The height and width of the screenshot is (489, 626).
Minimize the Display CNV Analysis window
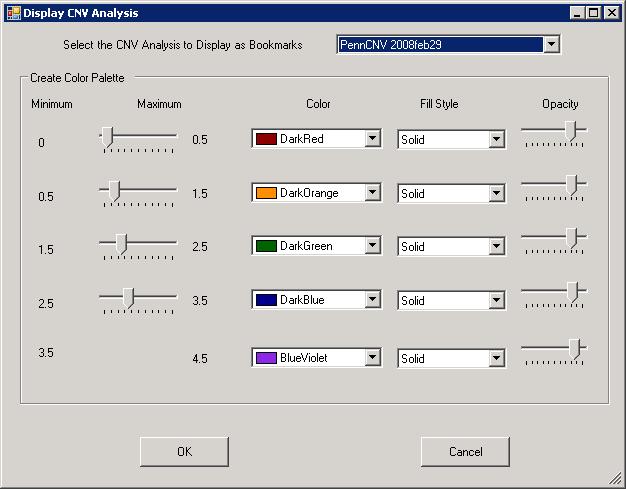click(x=577, y=13)
